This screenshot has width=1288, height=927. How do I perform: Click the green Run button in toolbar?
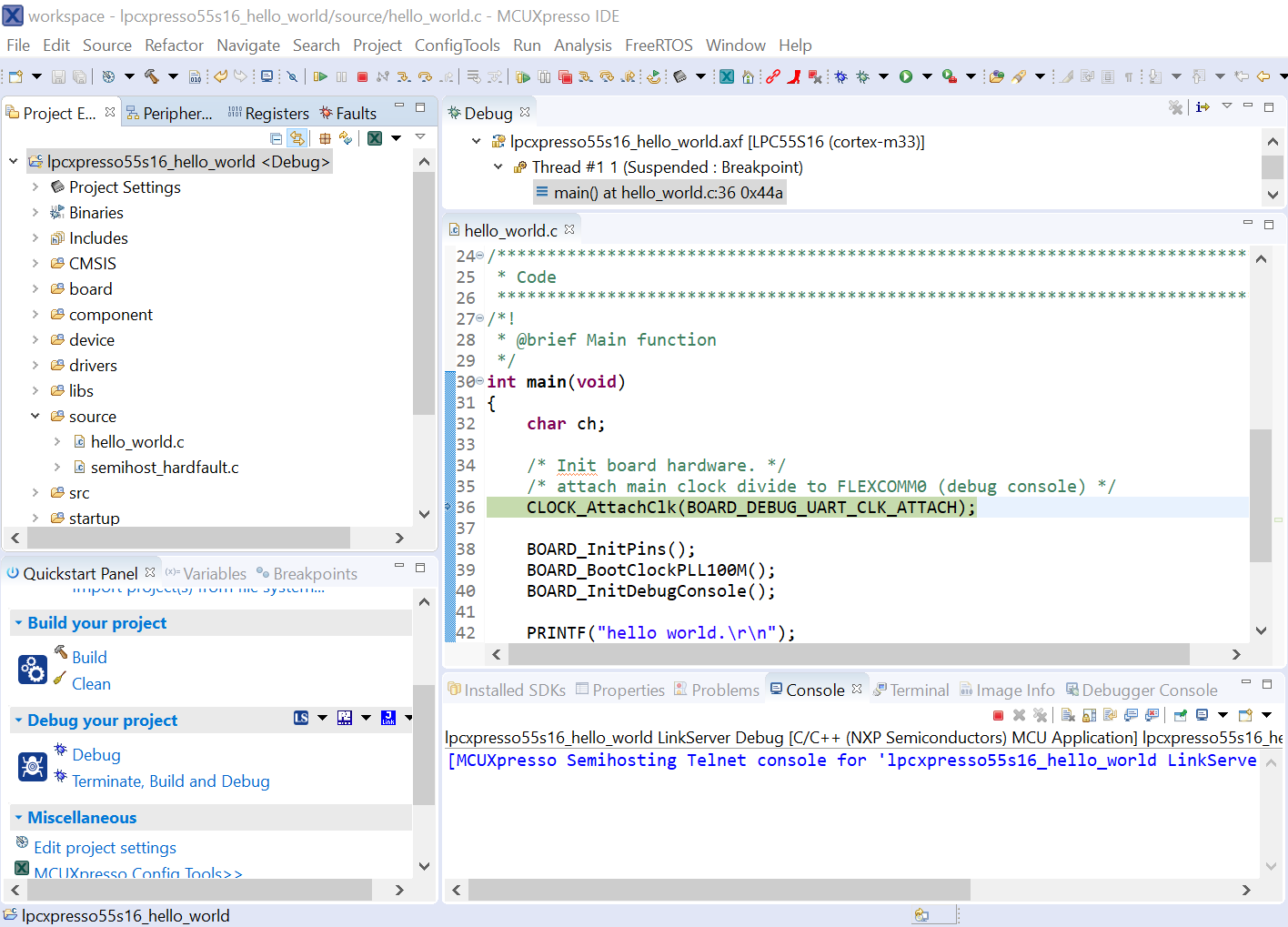coord(906,77)
